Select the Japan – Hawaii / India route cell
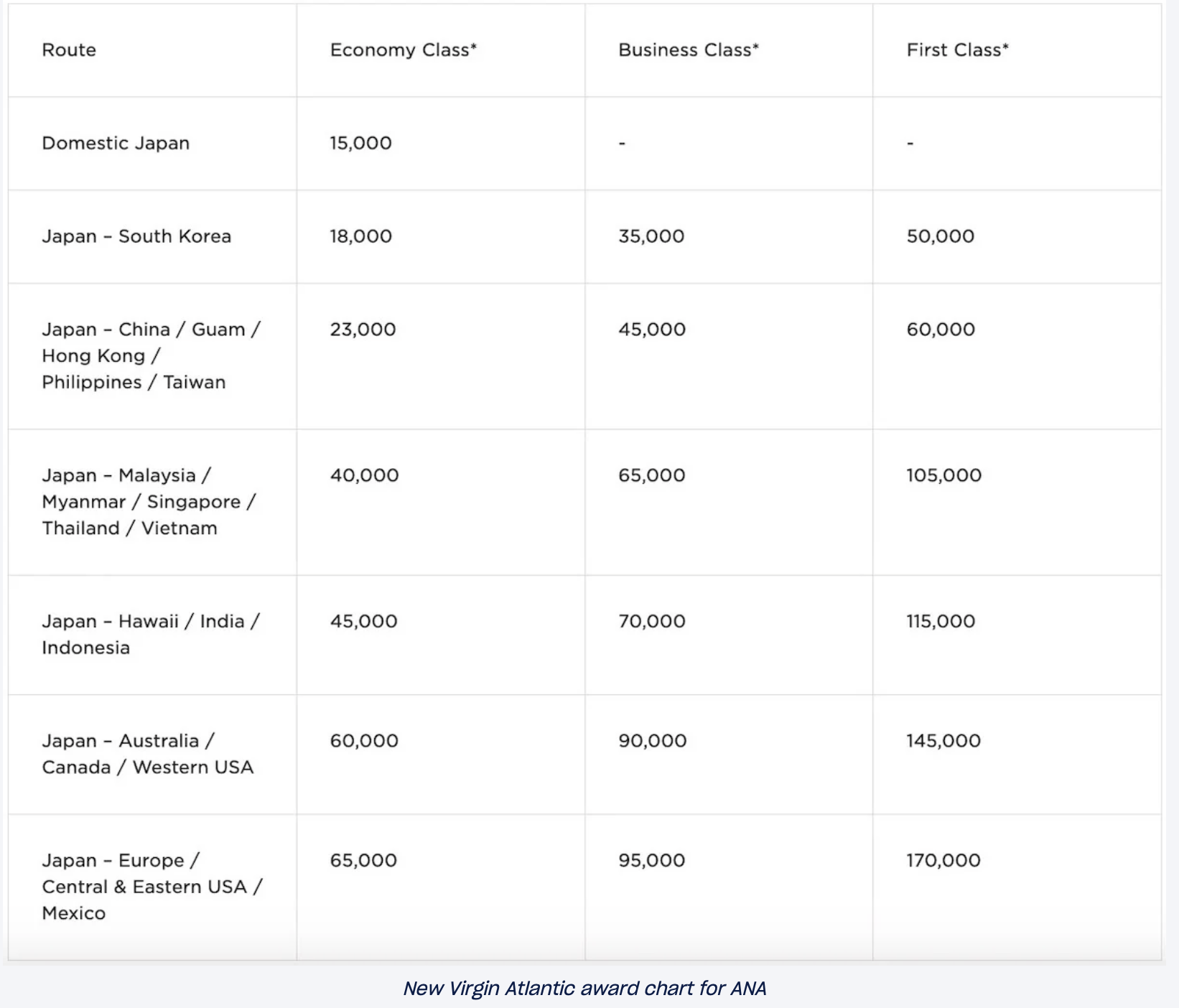 (x=150, y=634)
